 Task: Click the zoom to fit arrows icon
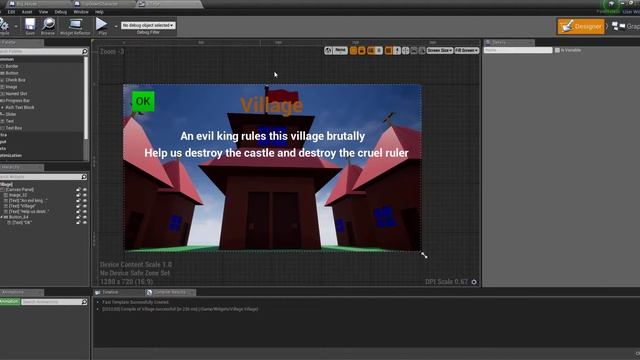[x=406, y=50]
